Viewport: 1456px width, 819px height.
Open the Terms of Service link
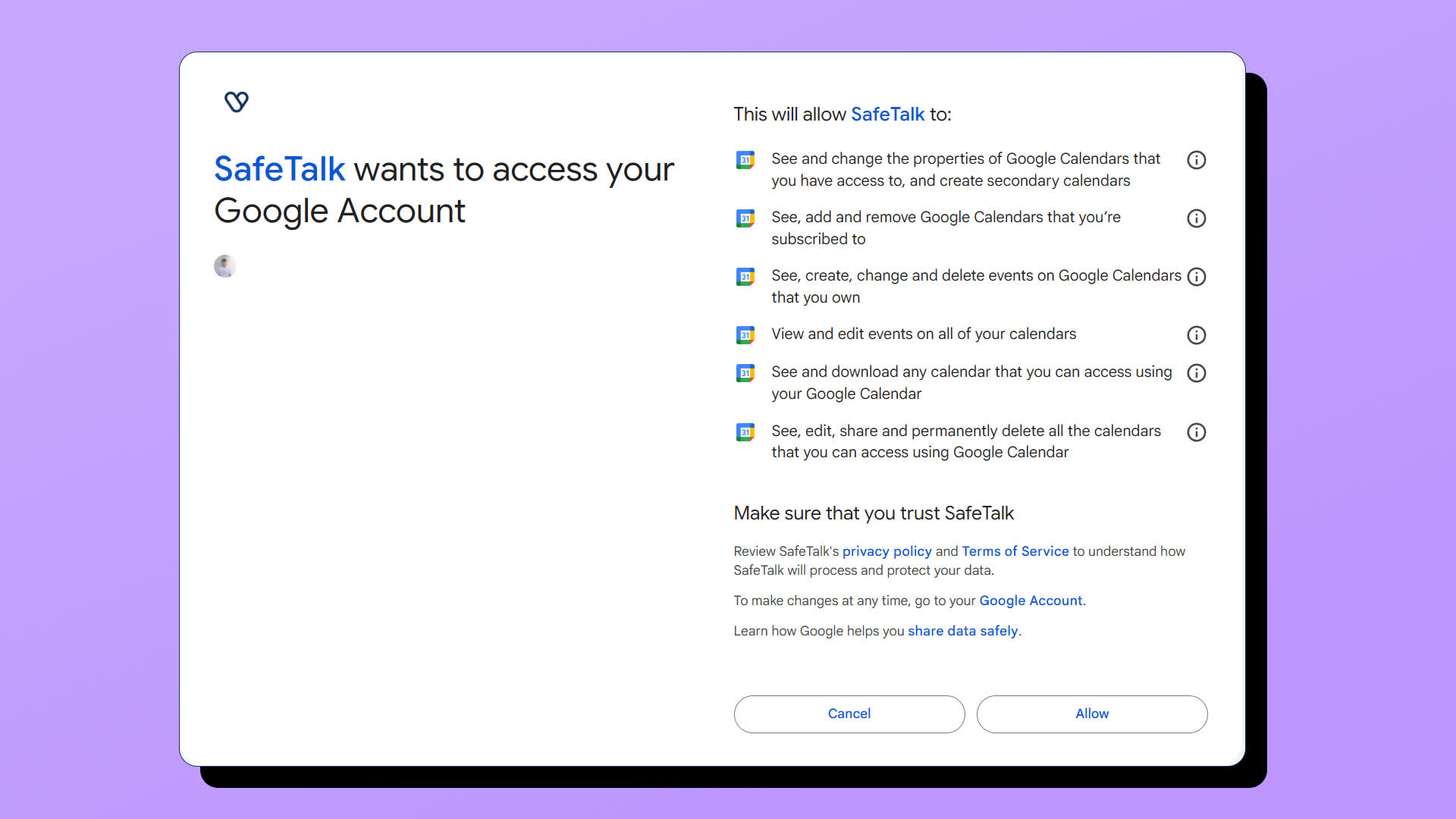[x=1015, y=551]
